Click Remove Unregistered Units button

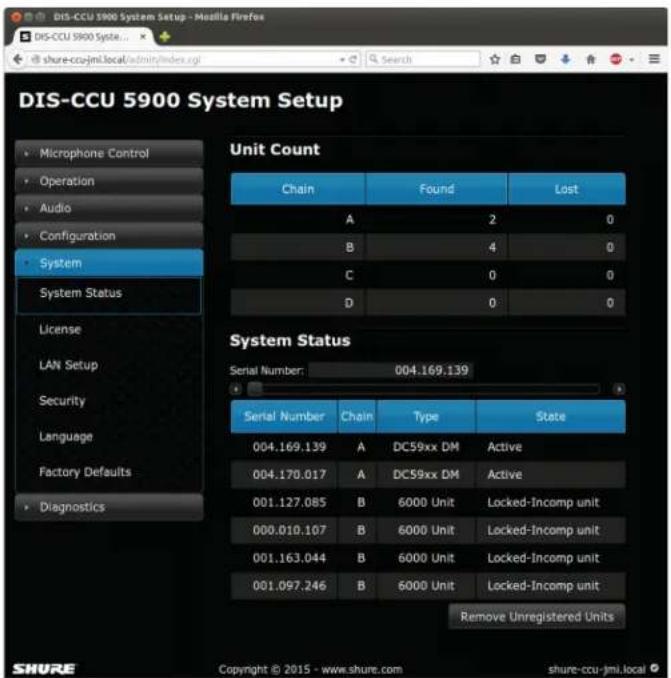pyautogui.click(x=537, y=617)
